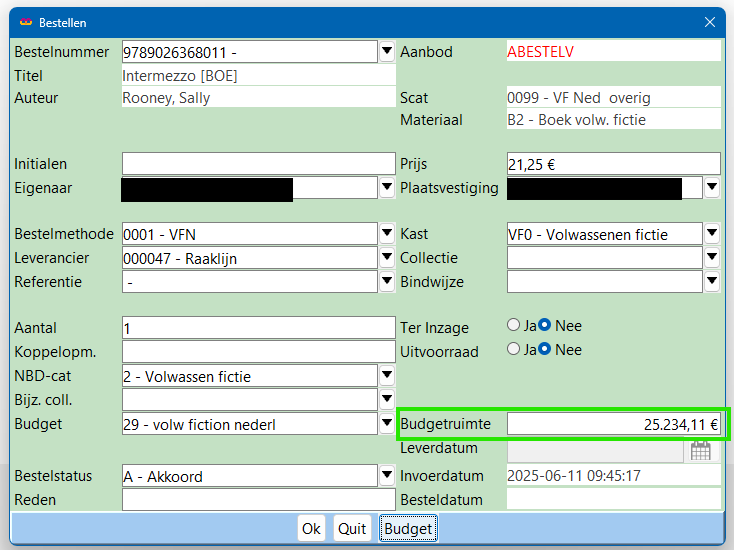
Task: Open the Leverdatum calendar picker icon
Action: (701, 450)
